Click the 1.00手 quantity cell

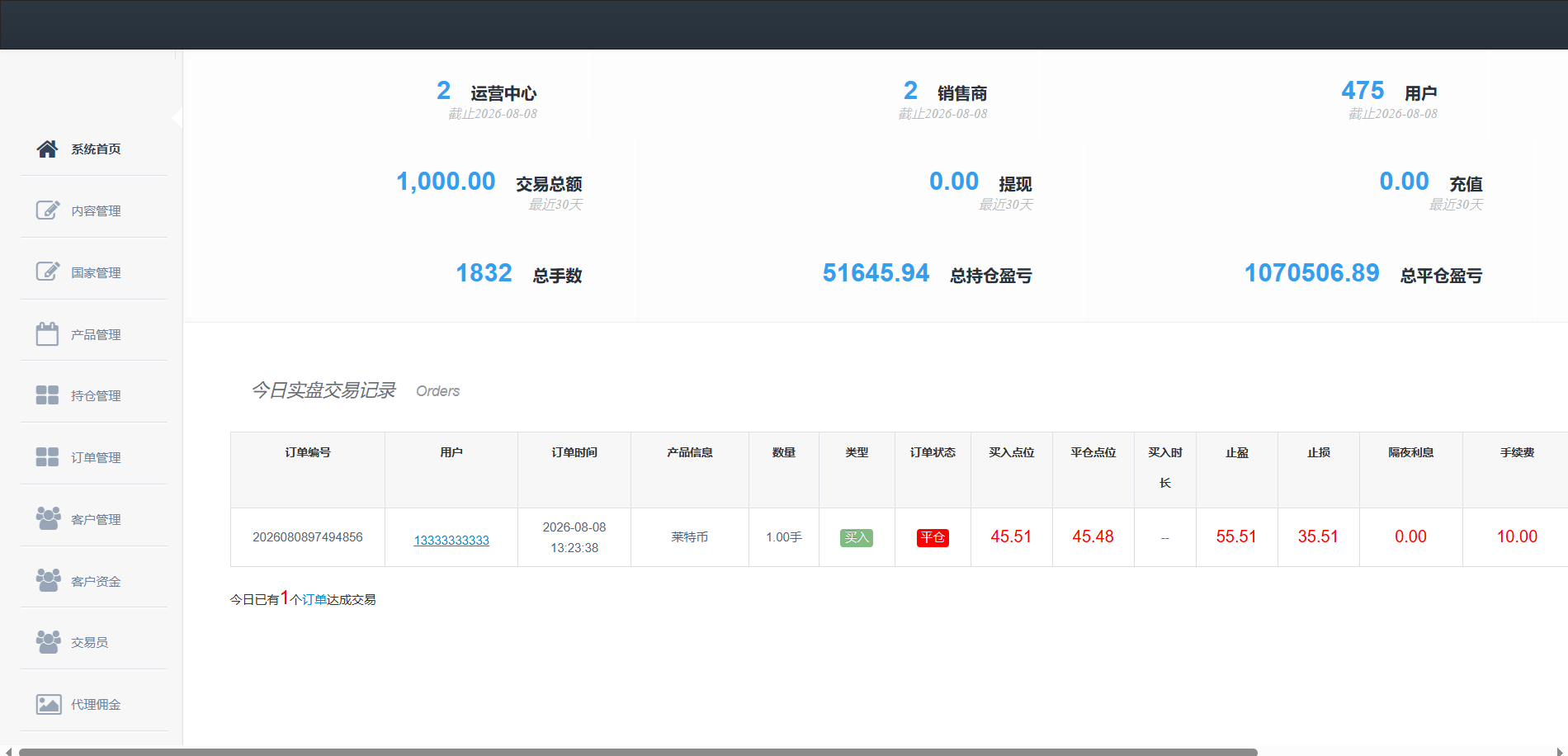784,537
